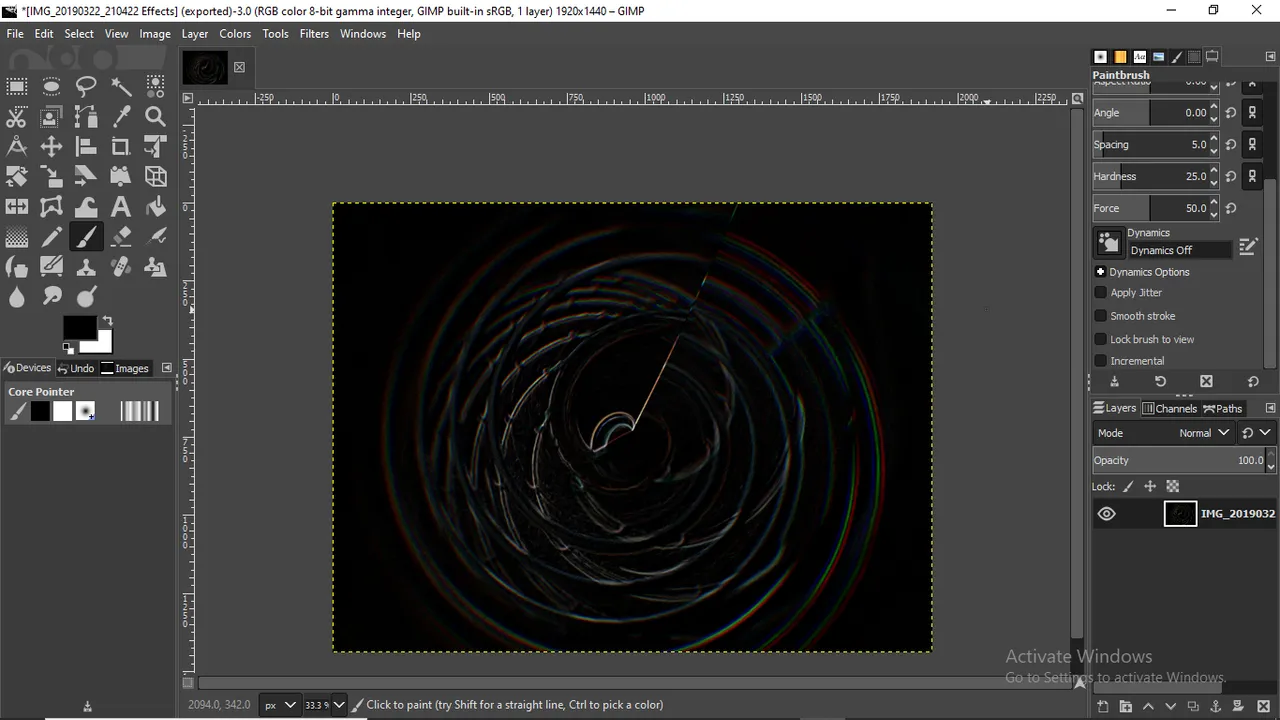
Task: Adjust the Opacity slider
Action: (1178, 461)
